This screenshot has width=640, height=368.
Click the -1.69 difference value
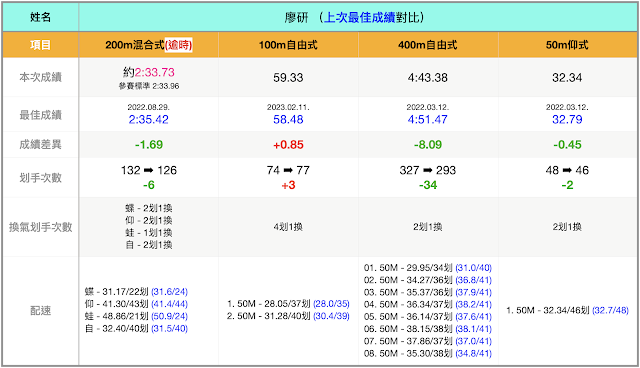coord(149,144)
